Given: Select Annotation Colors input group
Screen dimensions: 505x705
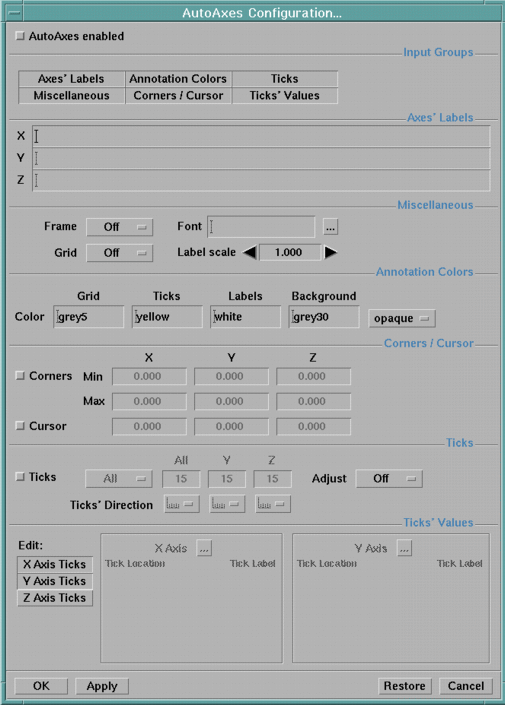Looking at the screenshot, I should click(x=178, y=79).
